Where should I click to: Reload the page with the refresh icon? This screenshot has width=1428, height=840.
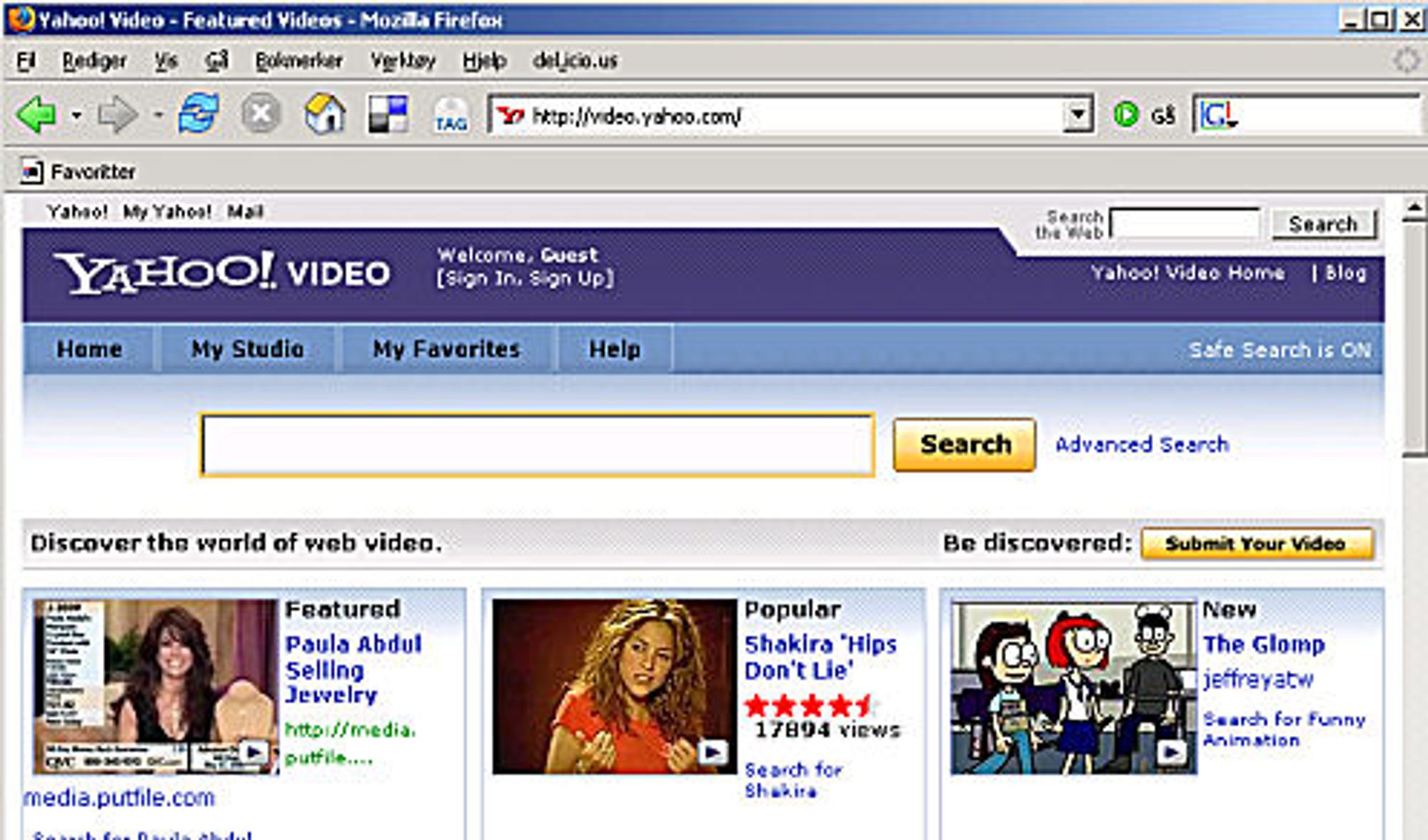click(x=198, y=114)
